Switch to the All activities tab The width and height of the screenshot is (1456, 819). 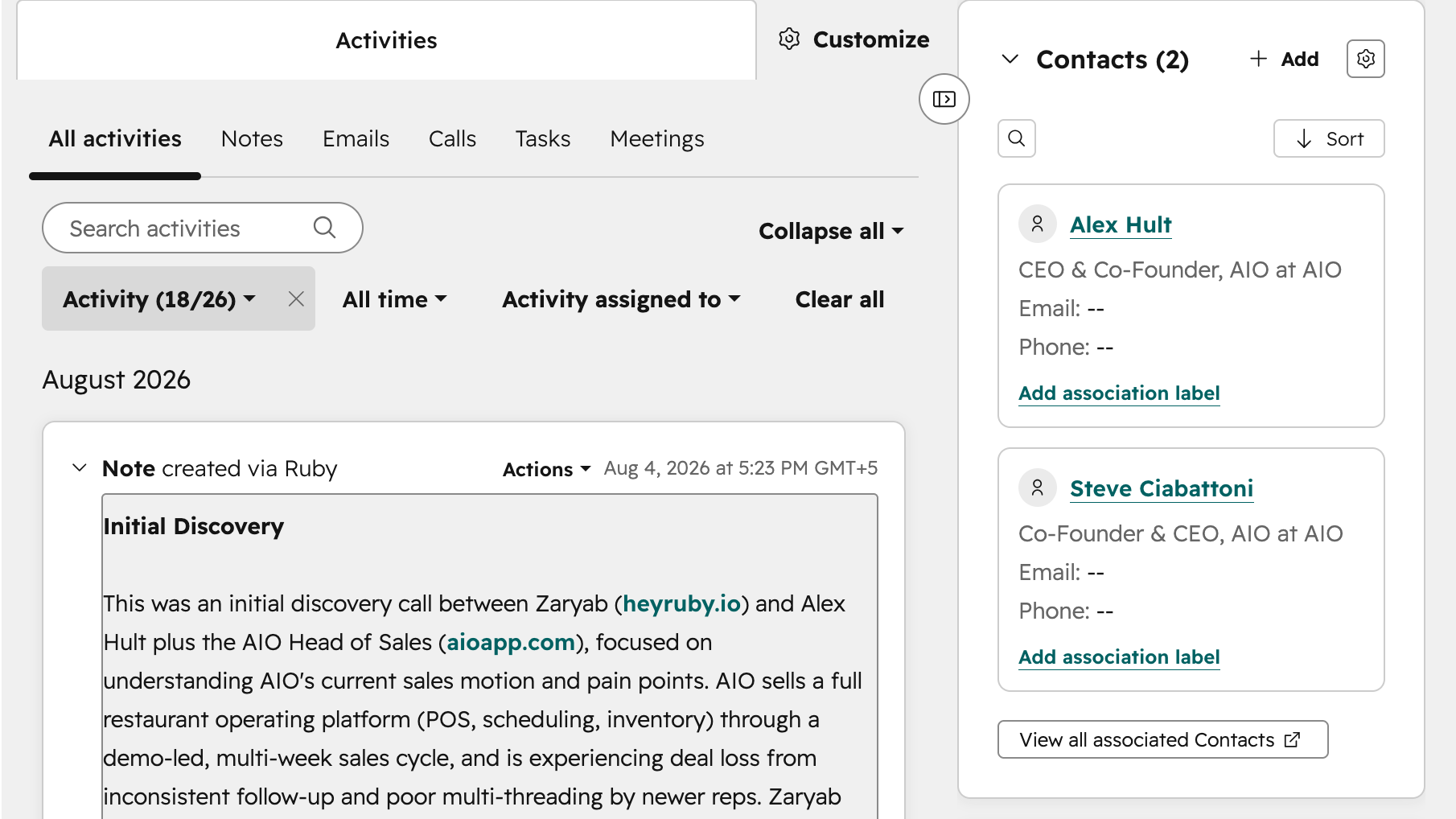click(115, 138)
